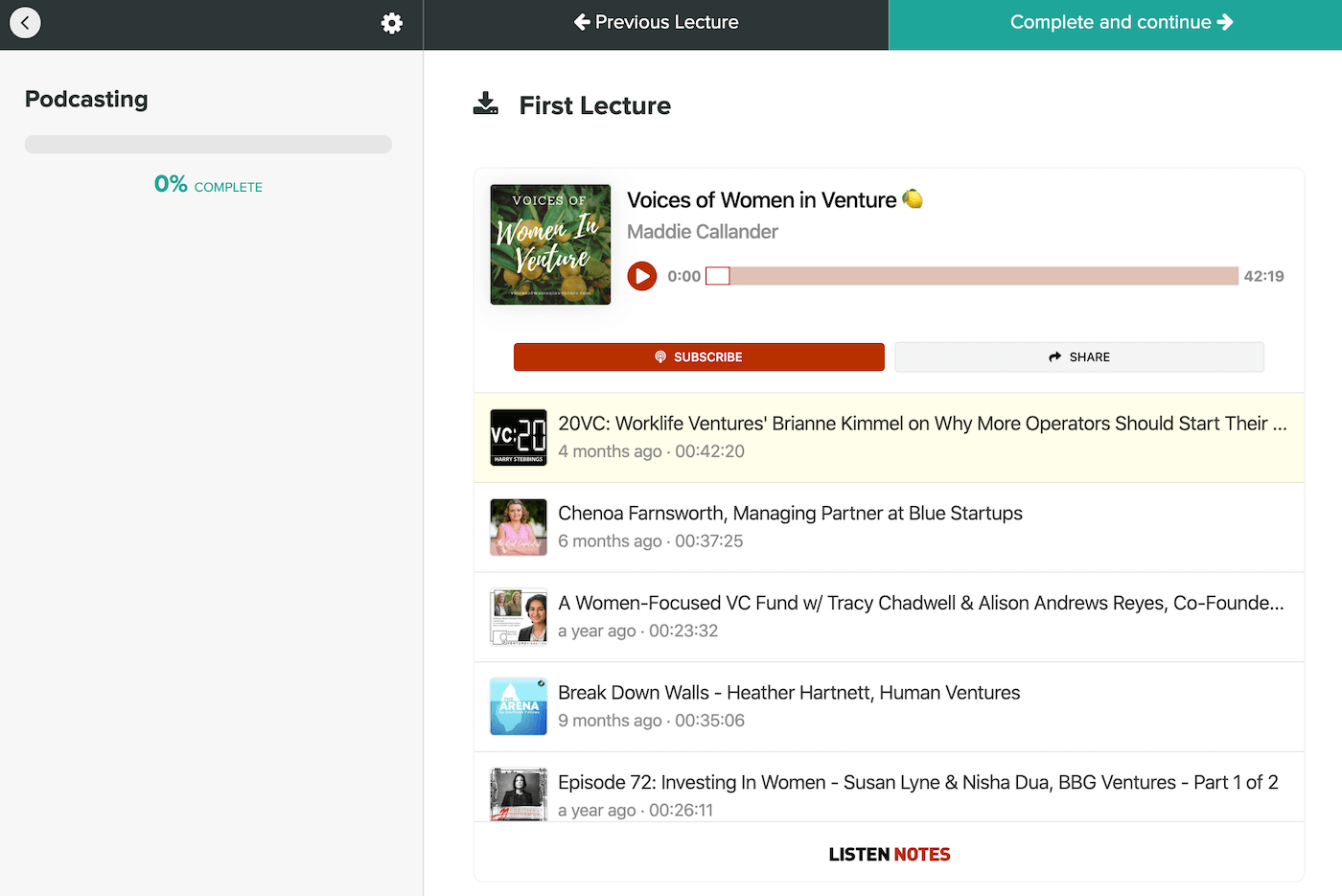The image size is (1342, 896).
Task: Click the Chenoa Farnsworth episode thumbnail
Action: [519, 527]
